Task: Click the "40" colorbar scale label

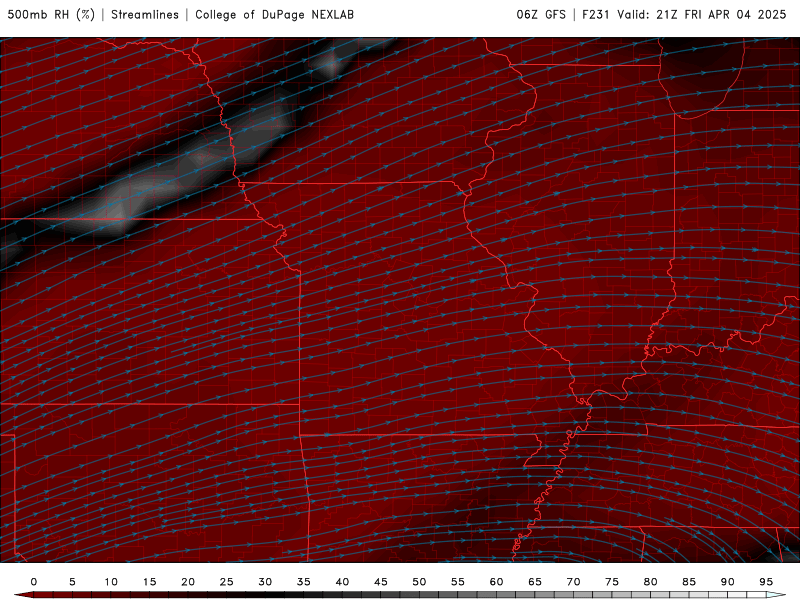Action: click(342, 582)
